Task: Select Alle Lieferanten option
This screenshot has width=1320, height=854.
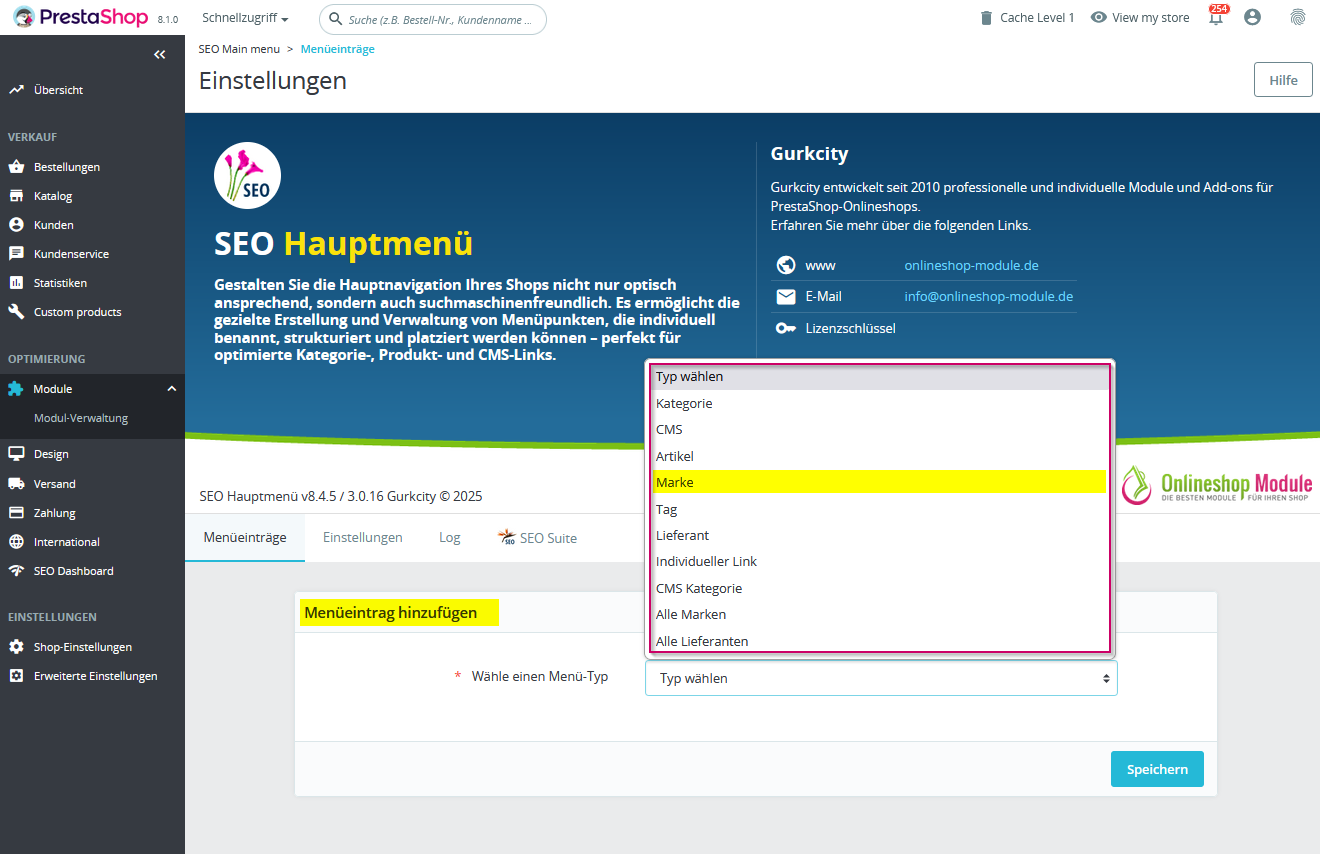Action: click(880, 640)
